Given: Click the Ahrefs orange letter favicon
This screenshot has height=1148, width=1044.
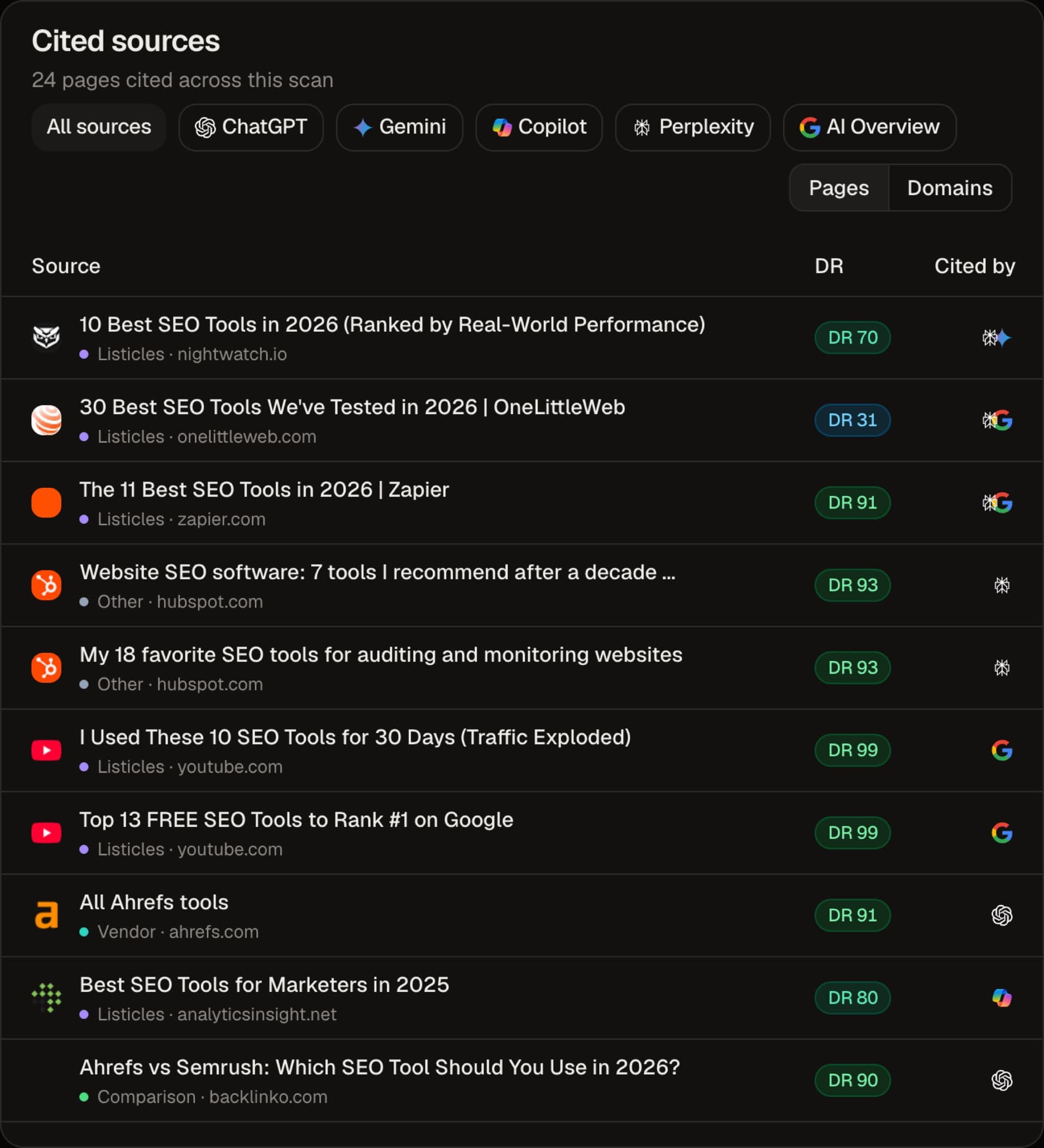Looking at the screenshot, I should click(46, 915).
